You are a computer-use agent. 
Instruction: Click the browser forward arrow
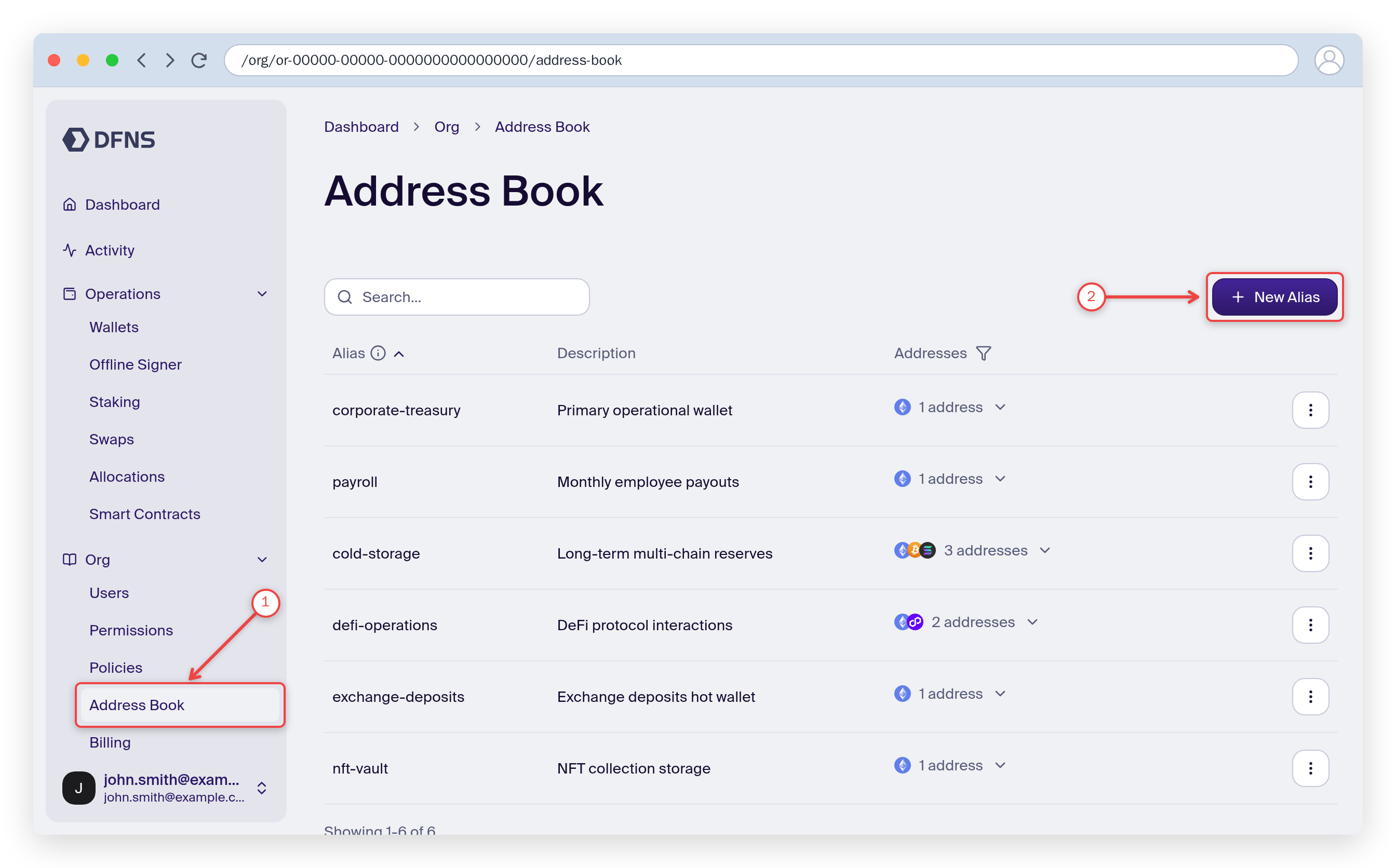click(x=169, y=60)
